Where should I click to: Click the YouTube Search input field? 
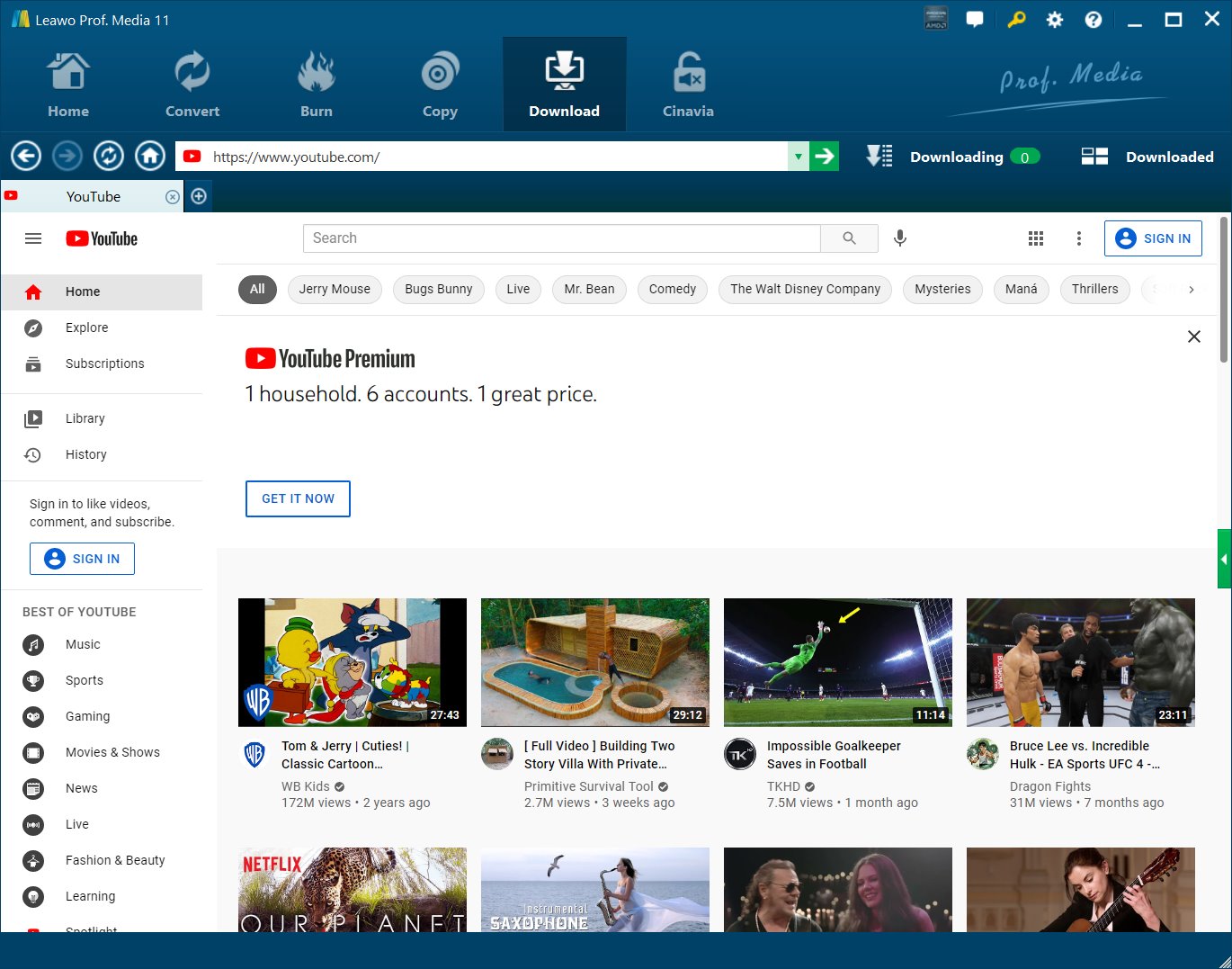pos(562,238)
